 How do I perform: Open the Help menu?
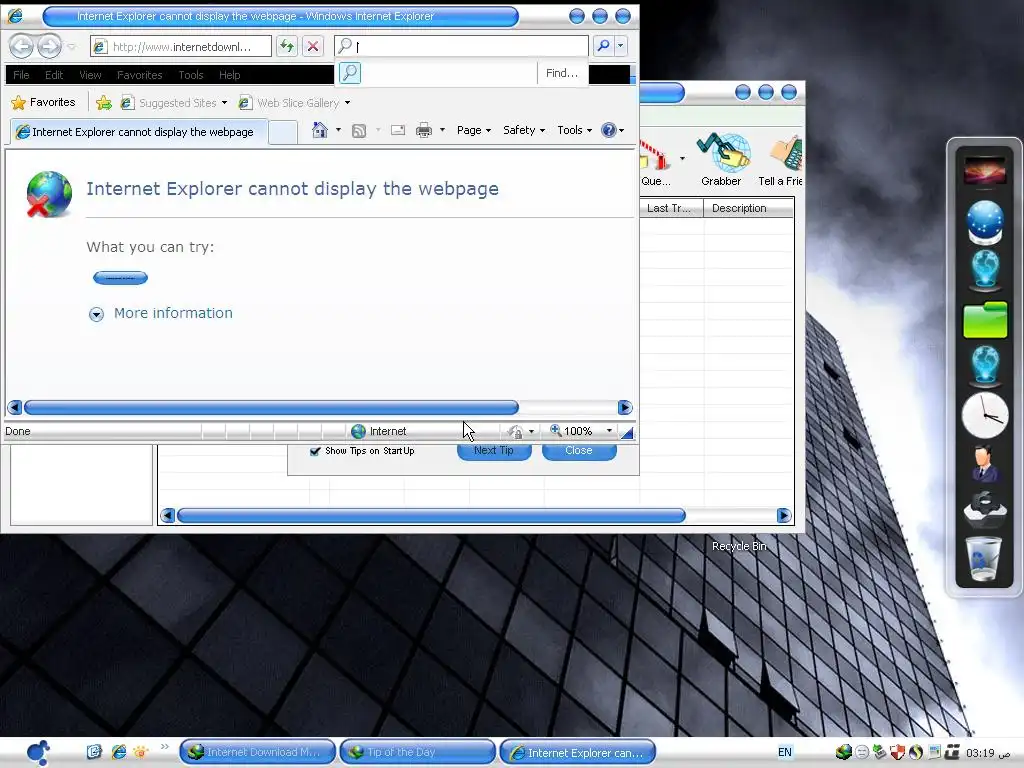pyautogui.click(x=229, y=75)
